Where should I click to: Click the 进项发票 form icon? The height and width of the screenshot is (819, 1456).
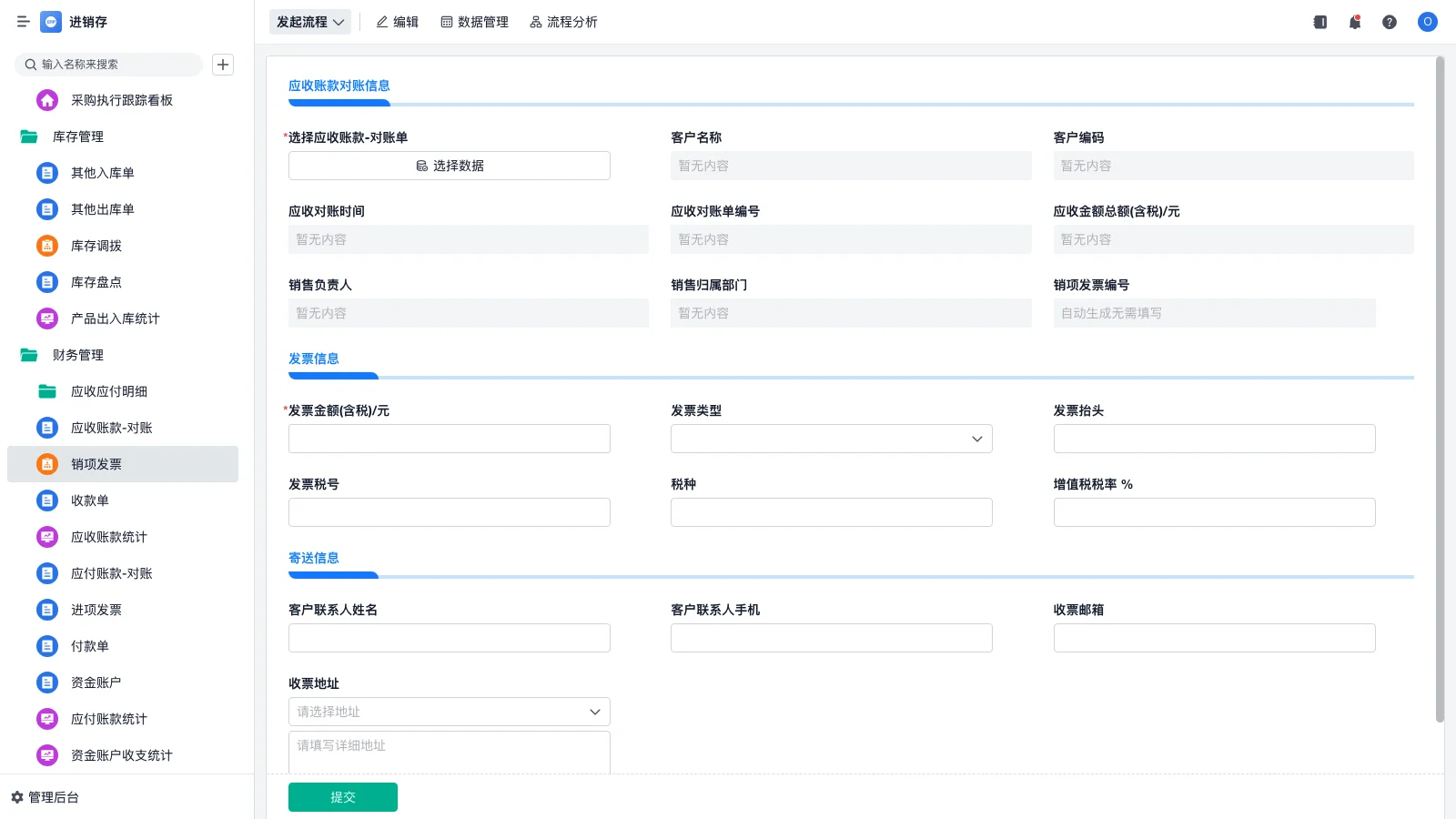[x=47, y=610]
